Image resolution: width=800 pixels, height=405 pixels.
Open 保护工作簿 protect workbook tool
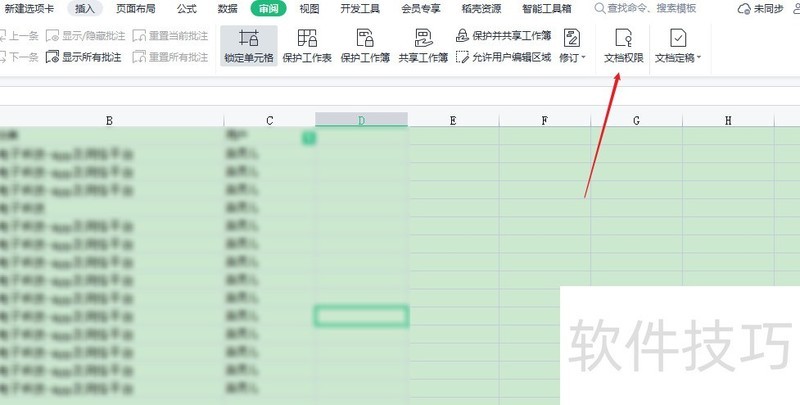(365, 46)
